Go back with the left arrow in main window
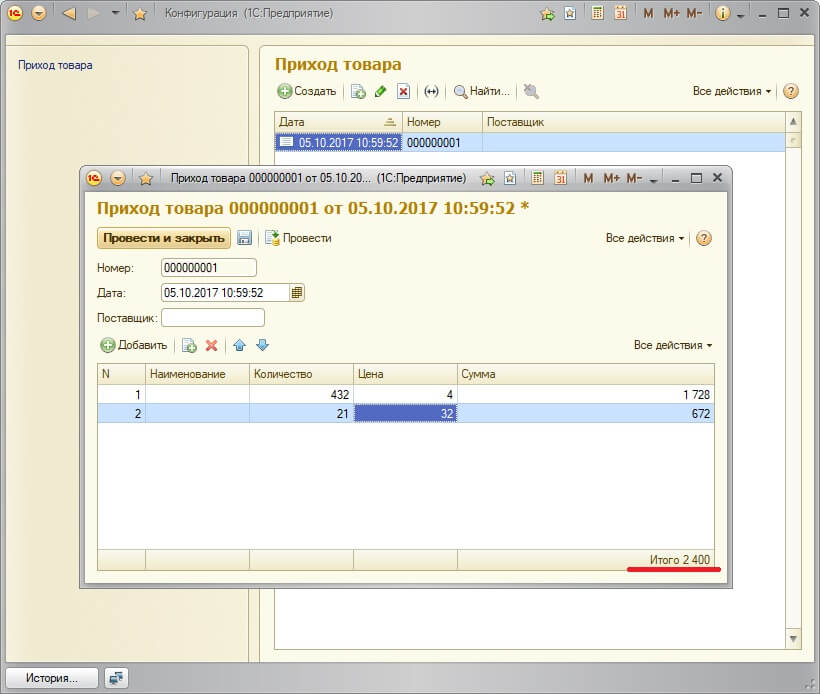Screen dimensions: 820x694 [69, 13]
